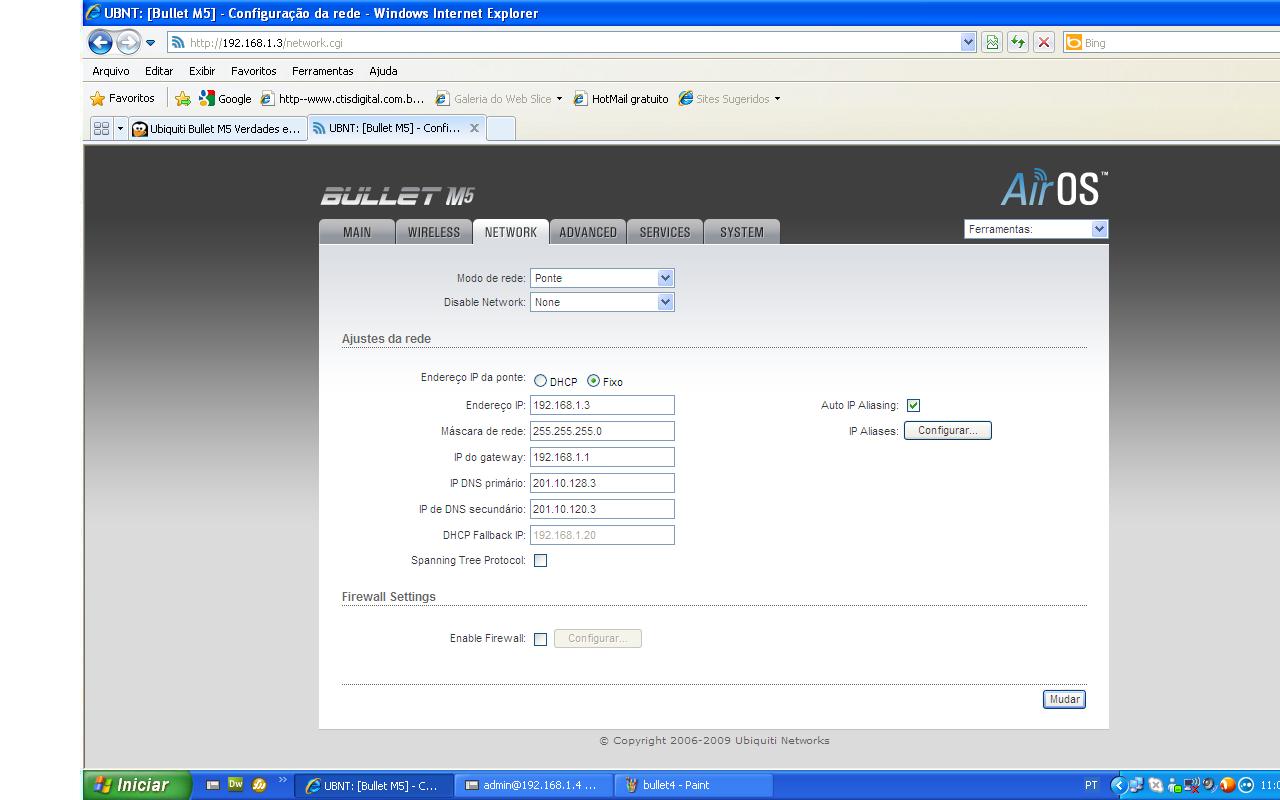The width and height of the screenshot is (1280, 800).
Task: Click the DHCP Fallback IP field
Action: (602, 535)
